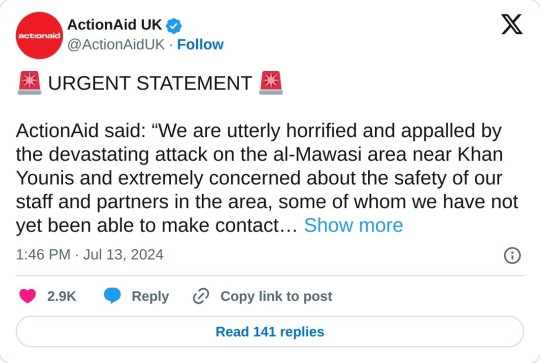Click the blue verified badge
Viewport: 540px width, 363px height.
click(174, 26)
